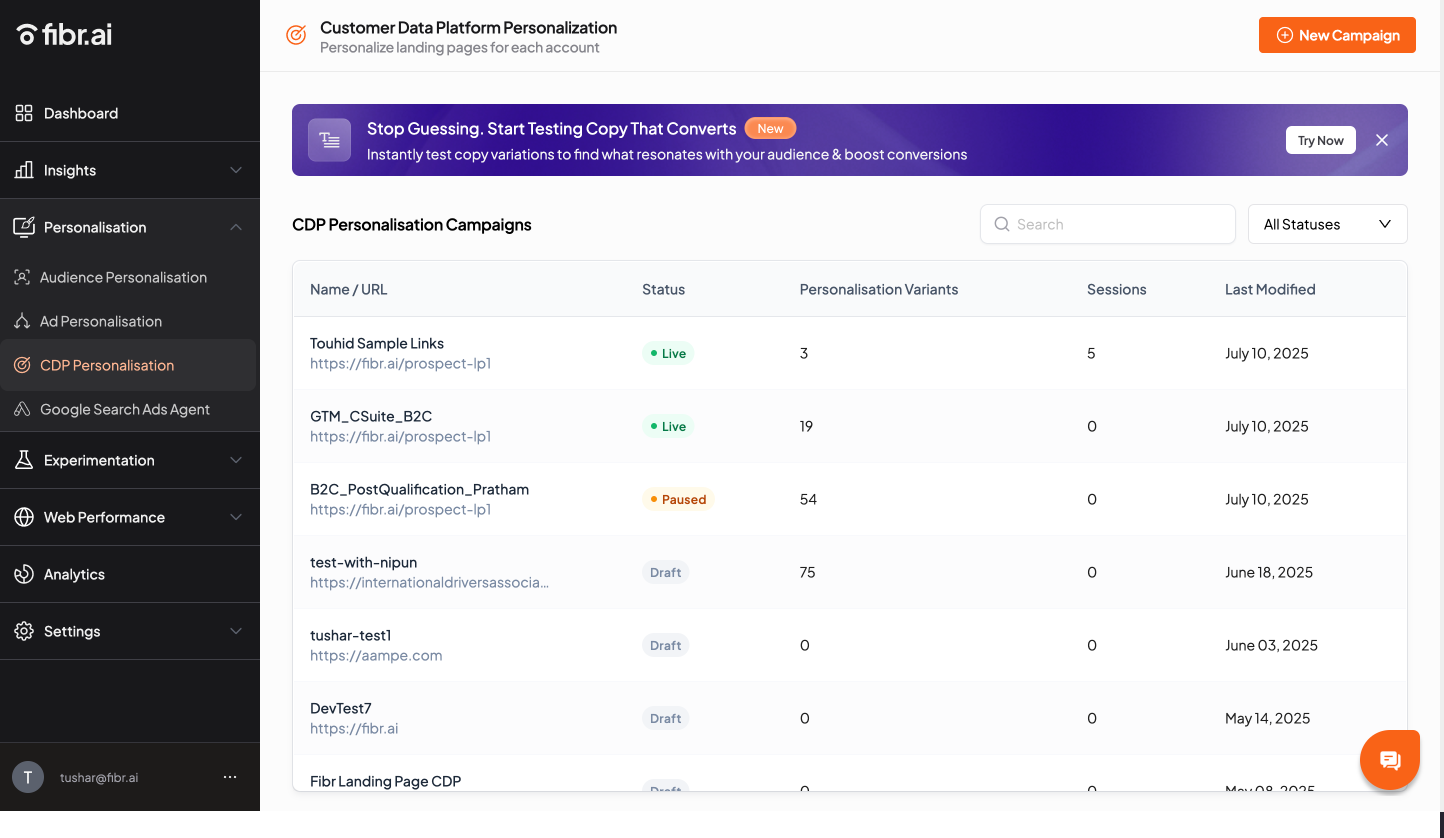The image size is (1444, 838).
Task: Open the orange chat support bubble
Action: [x=1389, y=760]
